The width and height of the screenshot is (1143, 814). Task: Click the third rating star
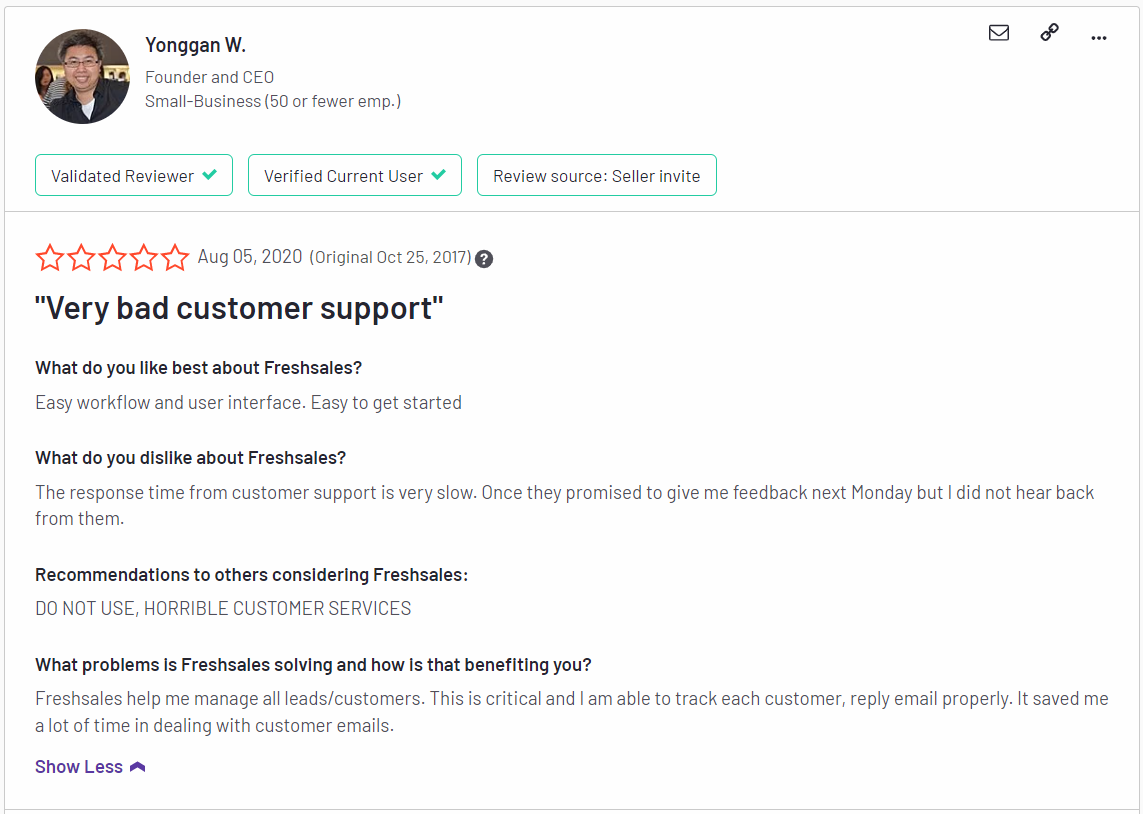(x=112, y=257)
